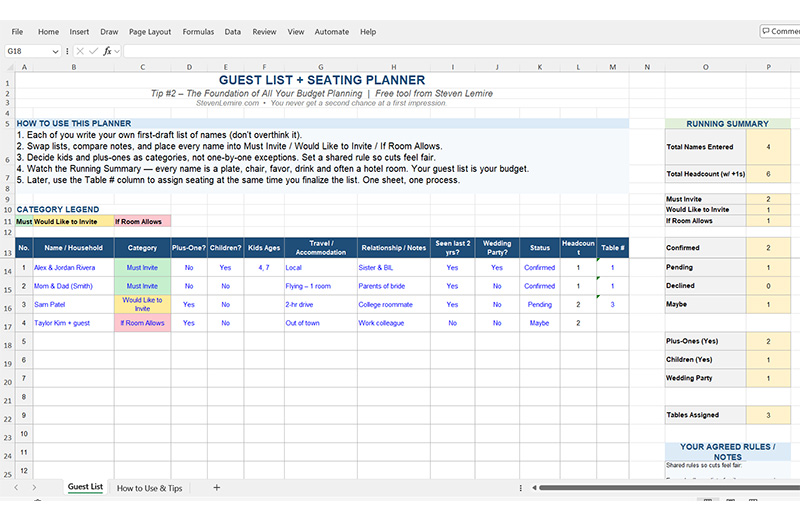
Task: Click the Would Like to Invite category for Sam Patel
Action: pos(142,304)
